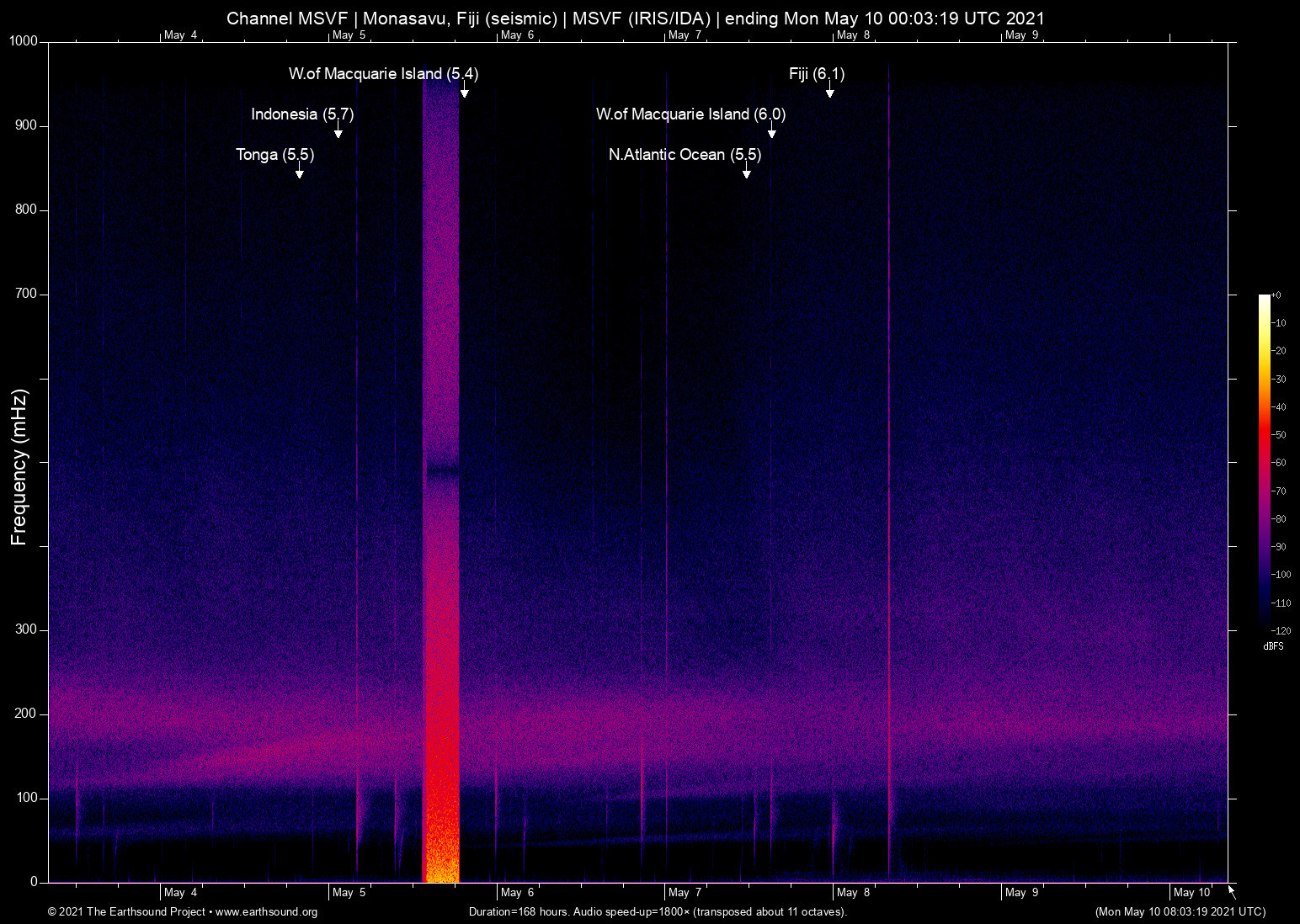Select "May 7" on the top time axis

pos(685,35)
